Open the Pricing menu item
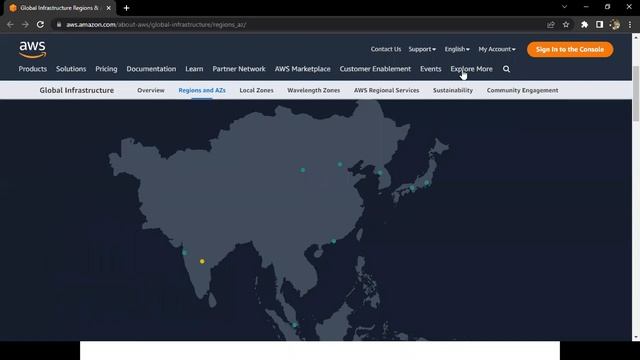The width and height of the screenshot is (640, 360). (x=106, y=69)
